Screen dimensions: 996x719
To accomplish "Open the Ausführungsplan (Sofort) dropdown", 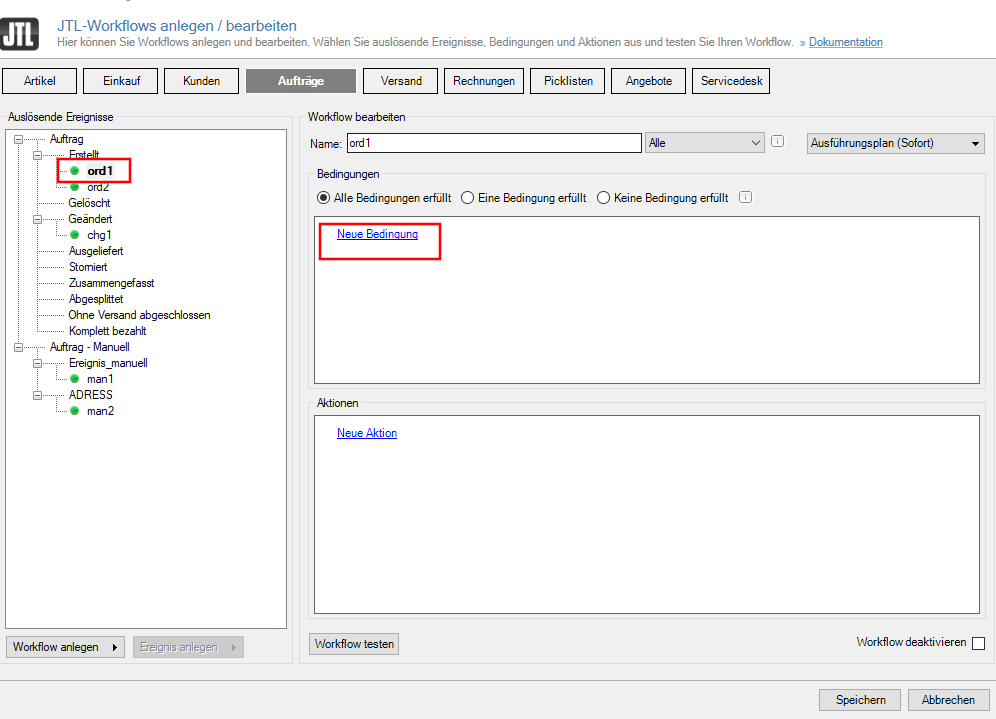I will pyautogui.click(x=896, y=143).
